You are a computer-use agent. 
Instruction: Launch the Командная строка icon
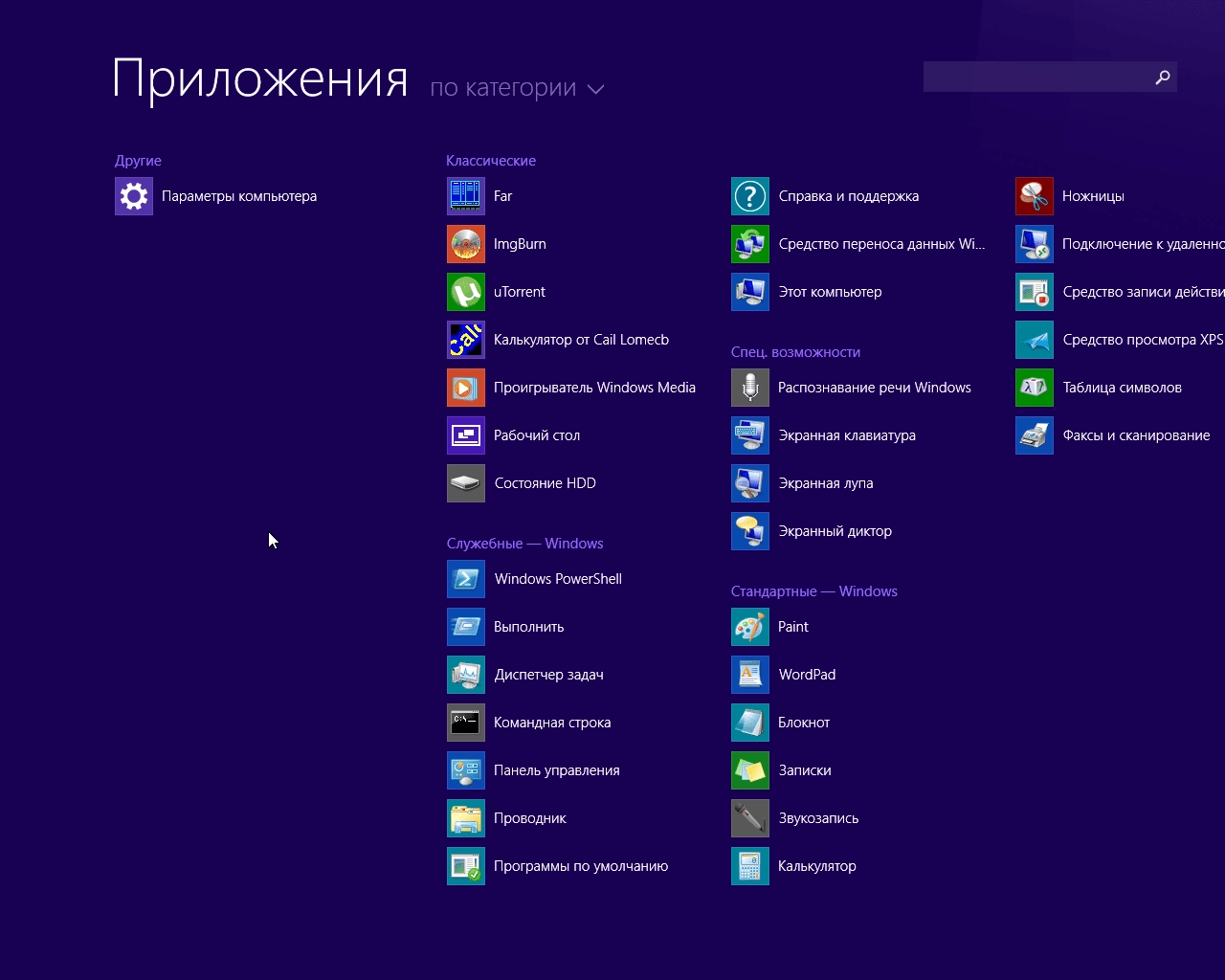[x=466, y=723]
